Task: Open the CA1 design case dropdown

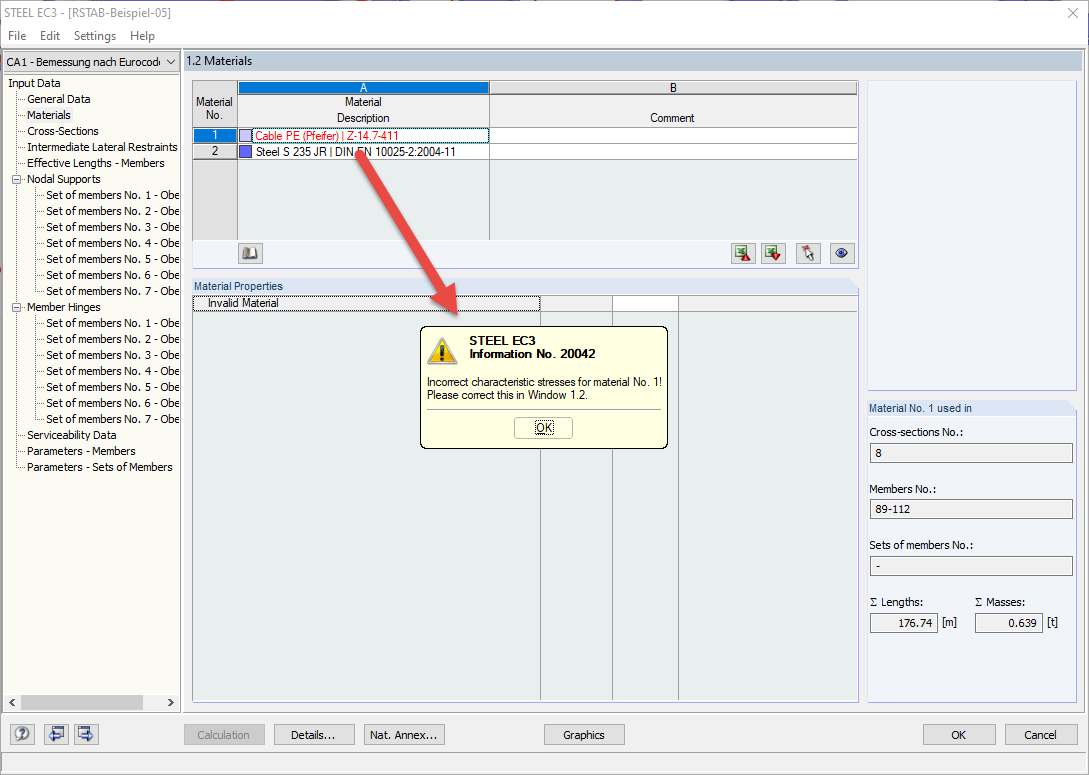Action: (x=91, y=62)
